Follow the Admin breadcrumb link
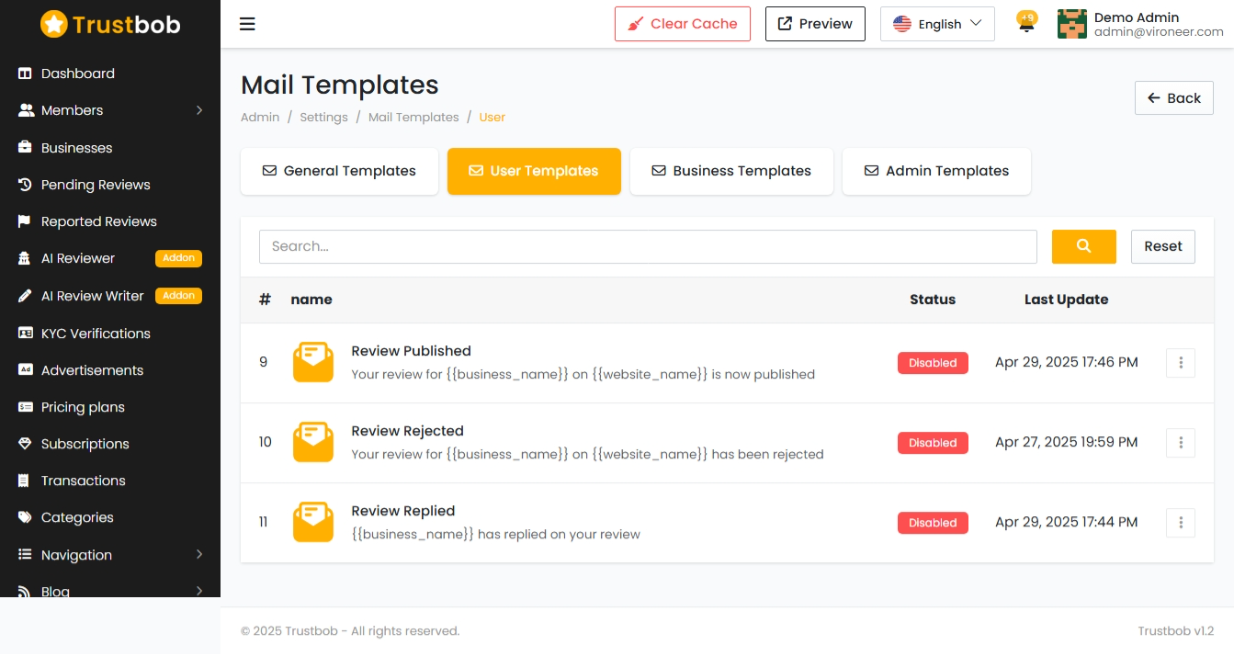The width and height of the screenshot is (1234, 654). point(260,117)
